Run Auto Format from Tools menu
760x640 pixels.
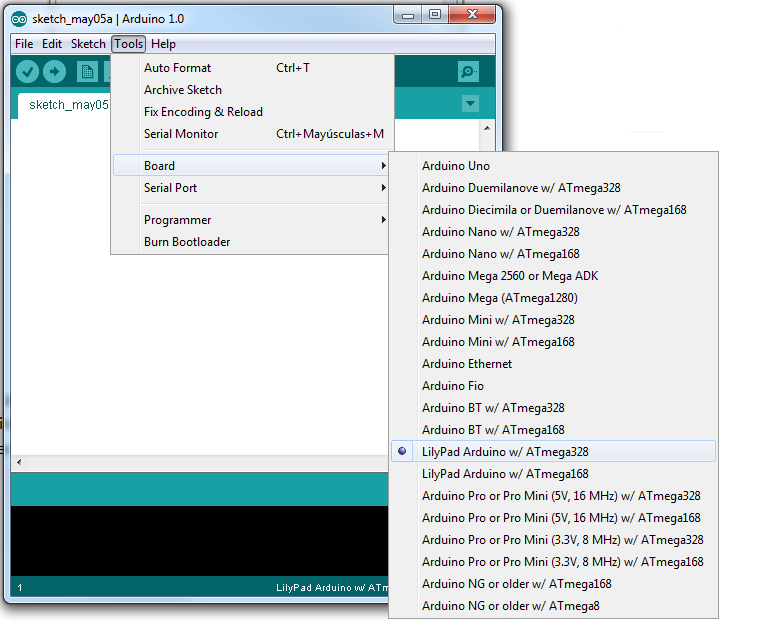[177, 68]
